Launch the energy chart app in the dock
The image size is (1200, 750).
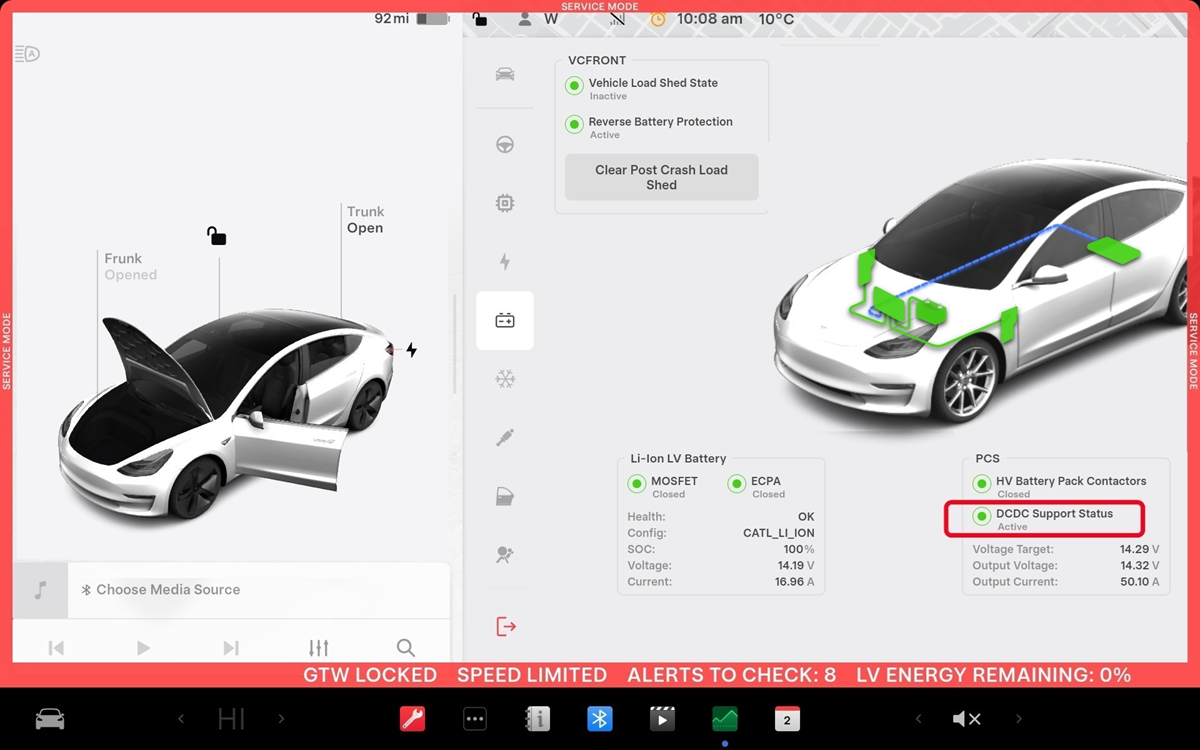[724, 719]
